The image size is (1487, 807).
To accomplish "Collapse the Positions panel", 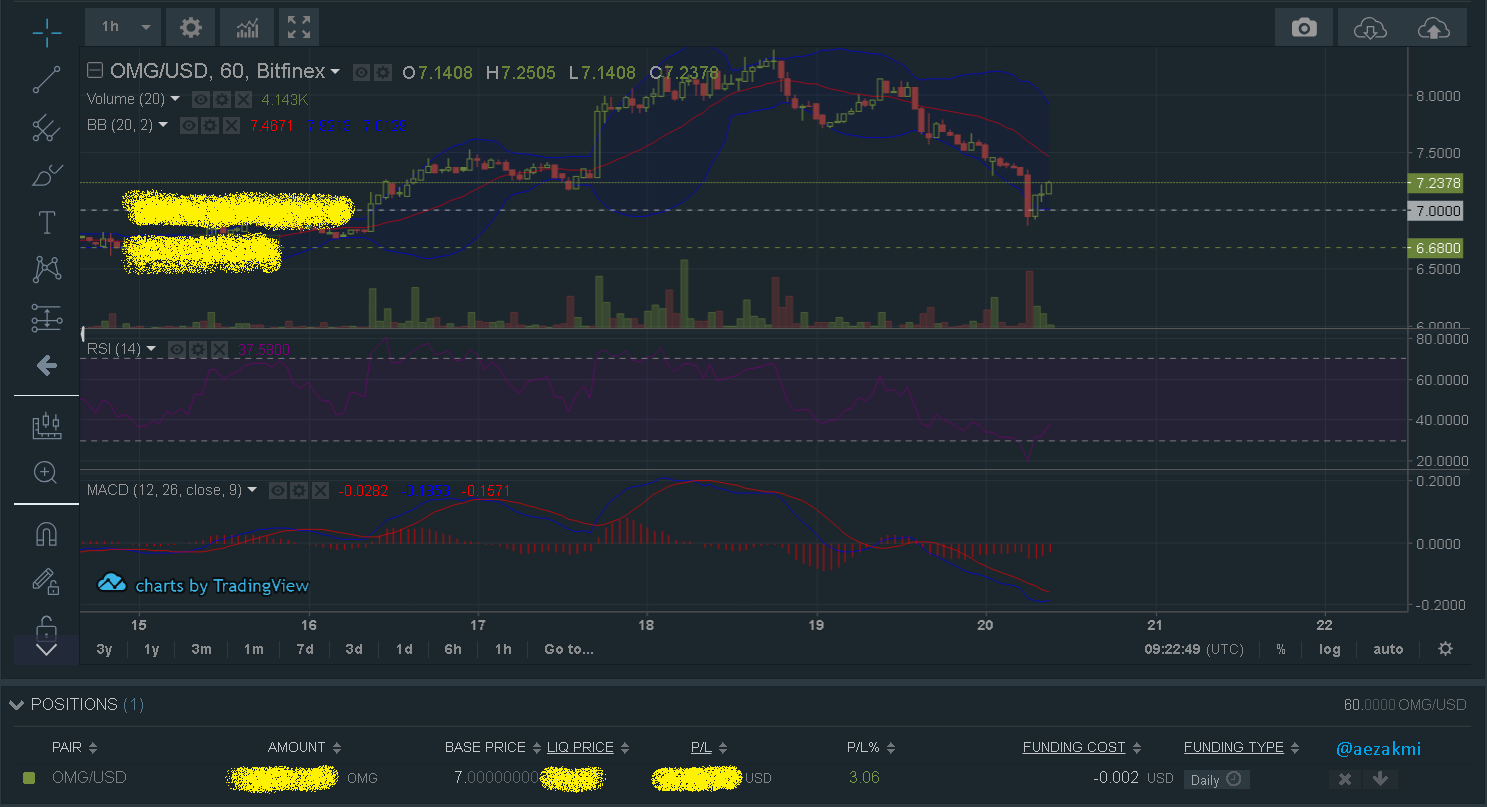I will (x=16, y=705).
